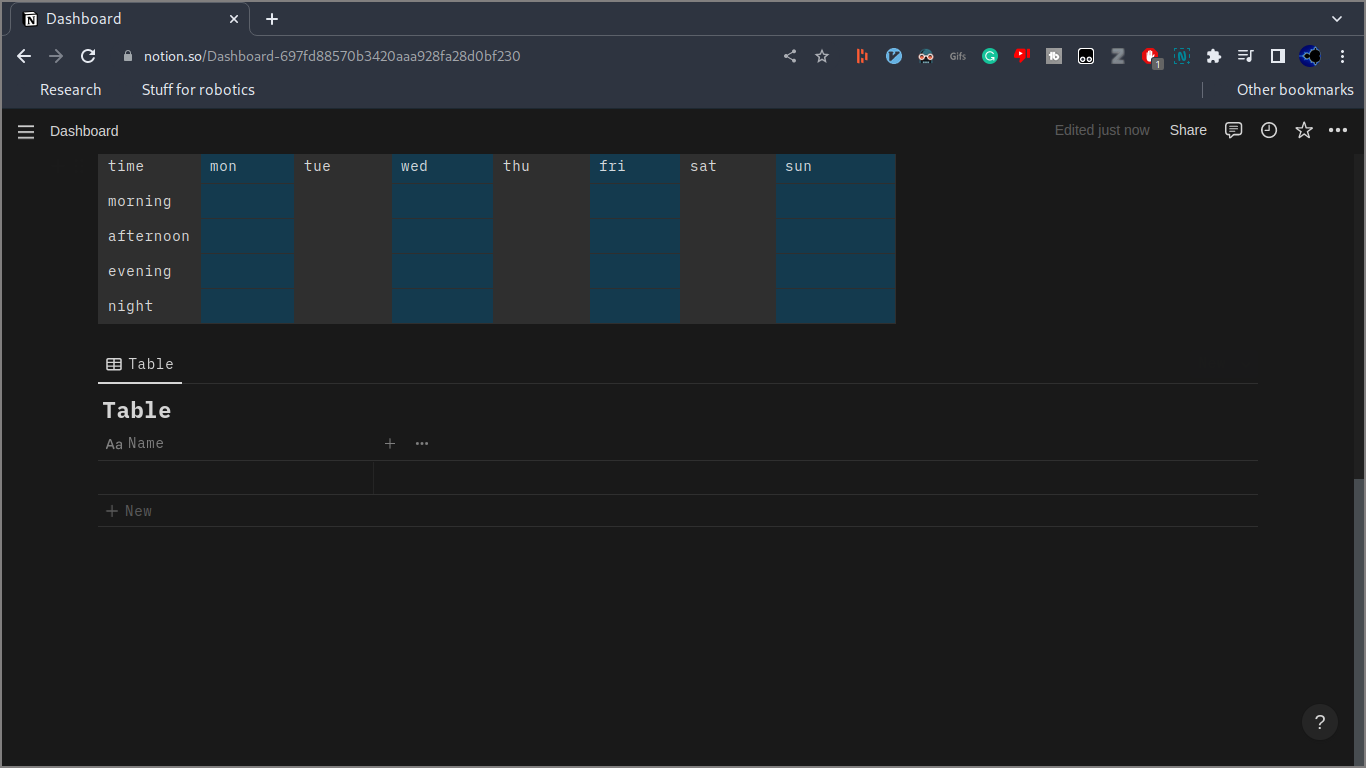Favorite this page with star icon
1366x768 pixels.
click(x=1304, y=130)
